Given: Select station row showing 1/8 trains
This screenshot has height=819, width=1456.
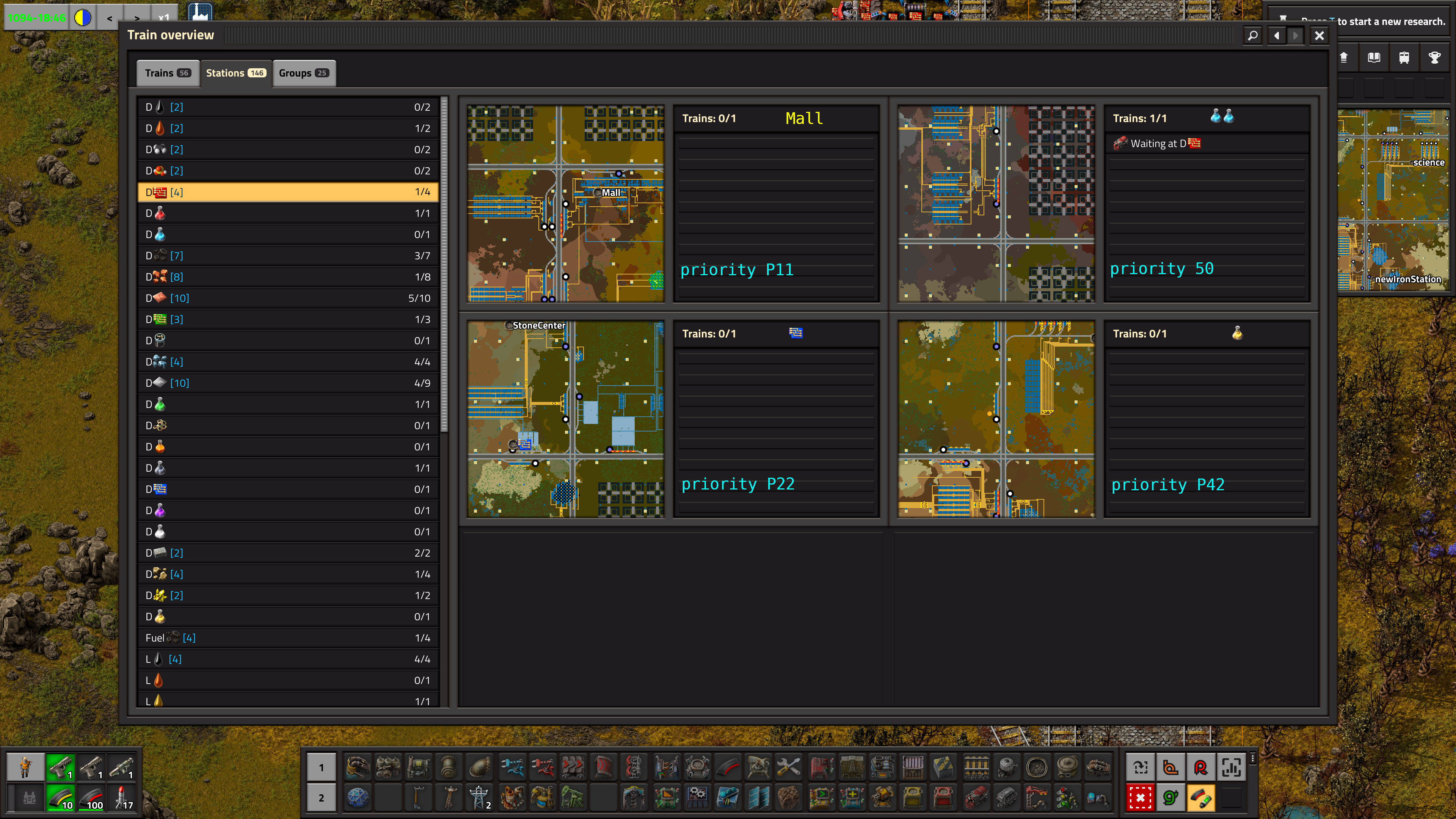Looking at the screenshot, I should [288, 277].
